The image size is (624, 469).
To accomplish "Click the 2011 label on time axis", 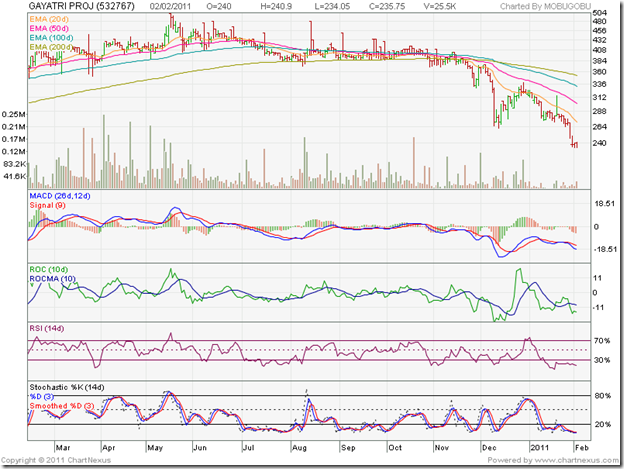I will (540, 448).
